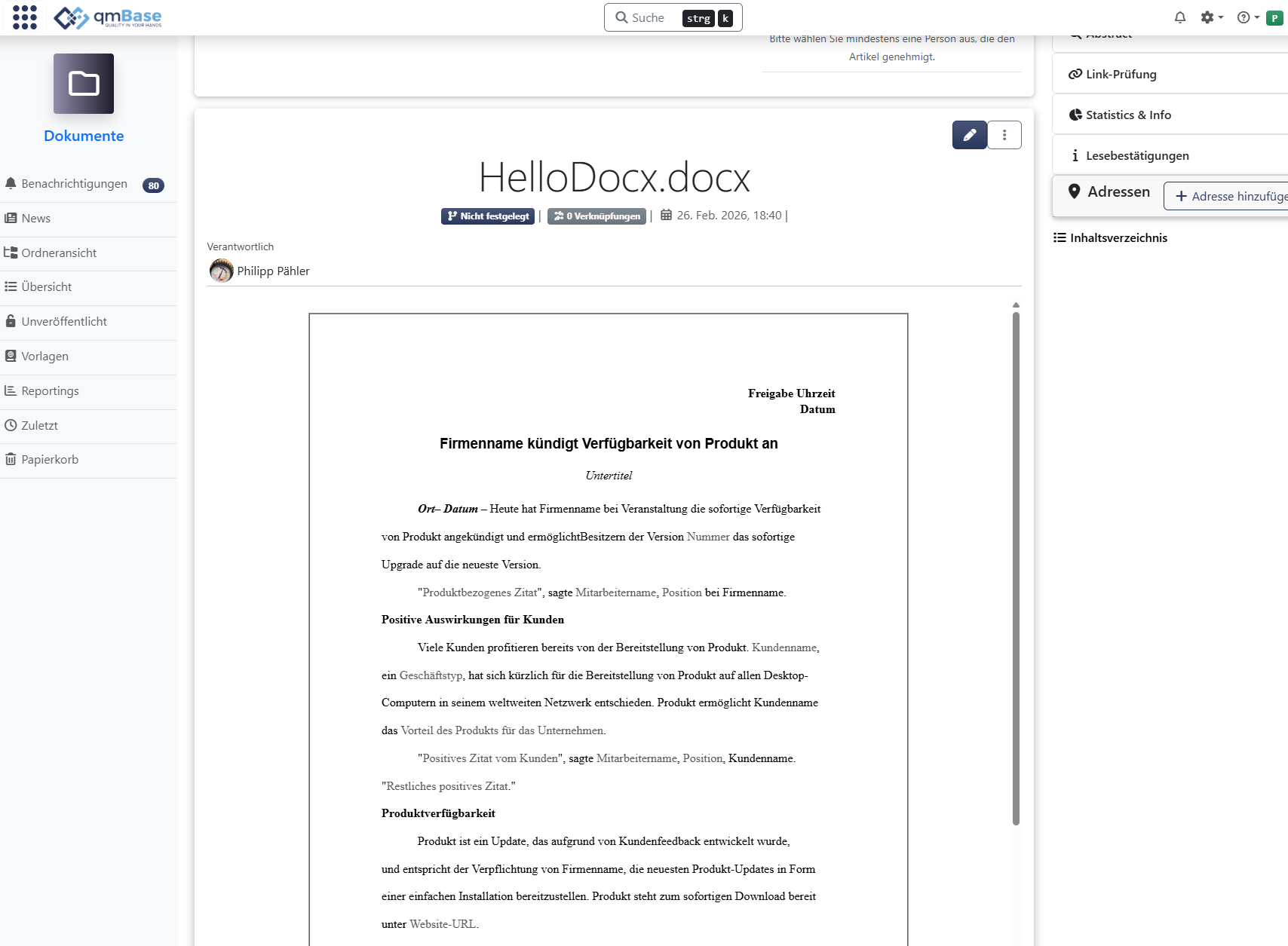Viewport: 1288px width, 946px height.
Task: Edit HelloDocx.docx using the pencil icon
Action: [x=969, y=134]
